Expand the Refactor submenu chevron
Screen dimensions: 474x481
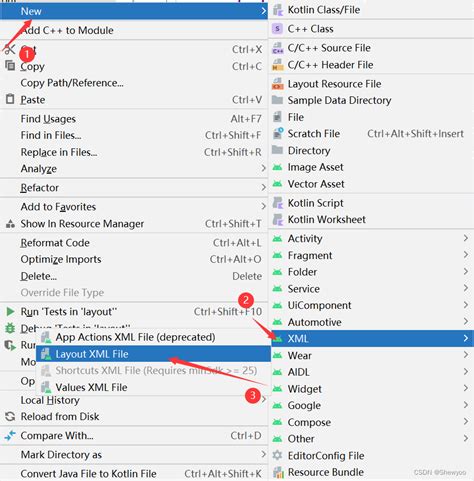(x=263, y=188)
